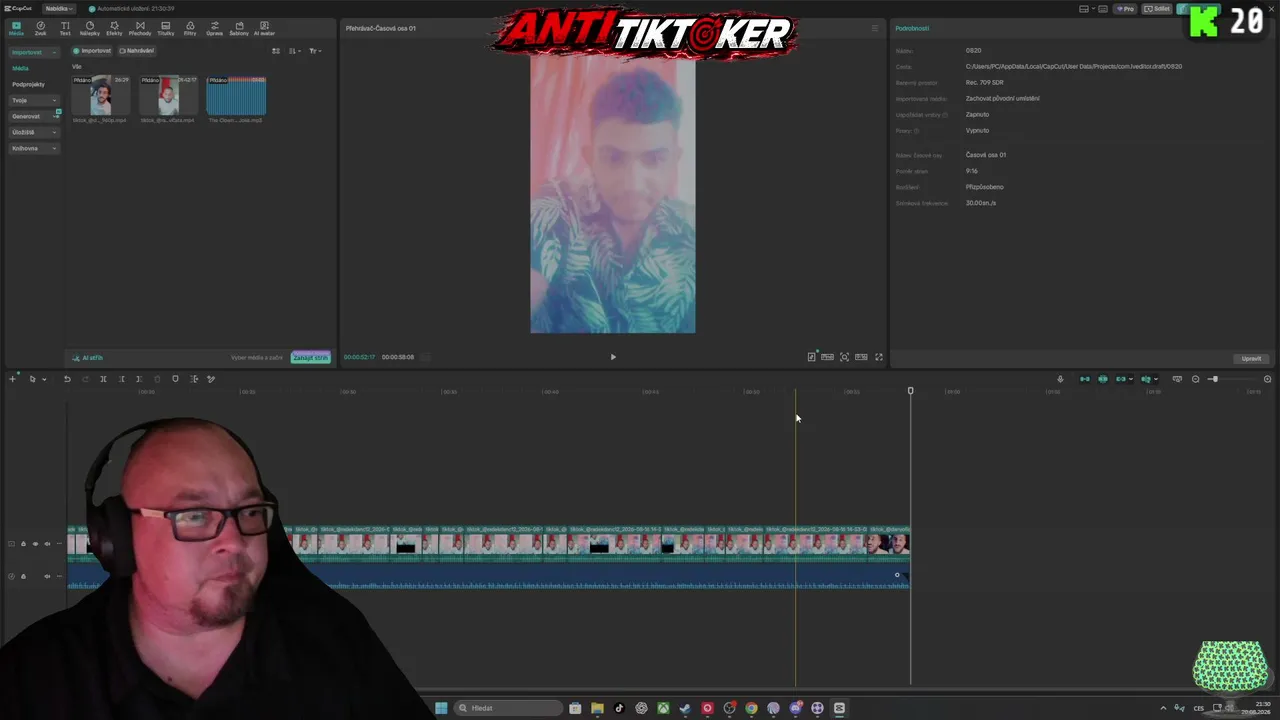
Task: Click the timeline zoom in icon
Action: pyautogui.click(x=1267, y=379)
